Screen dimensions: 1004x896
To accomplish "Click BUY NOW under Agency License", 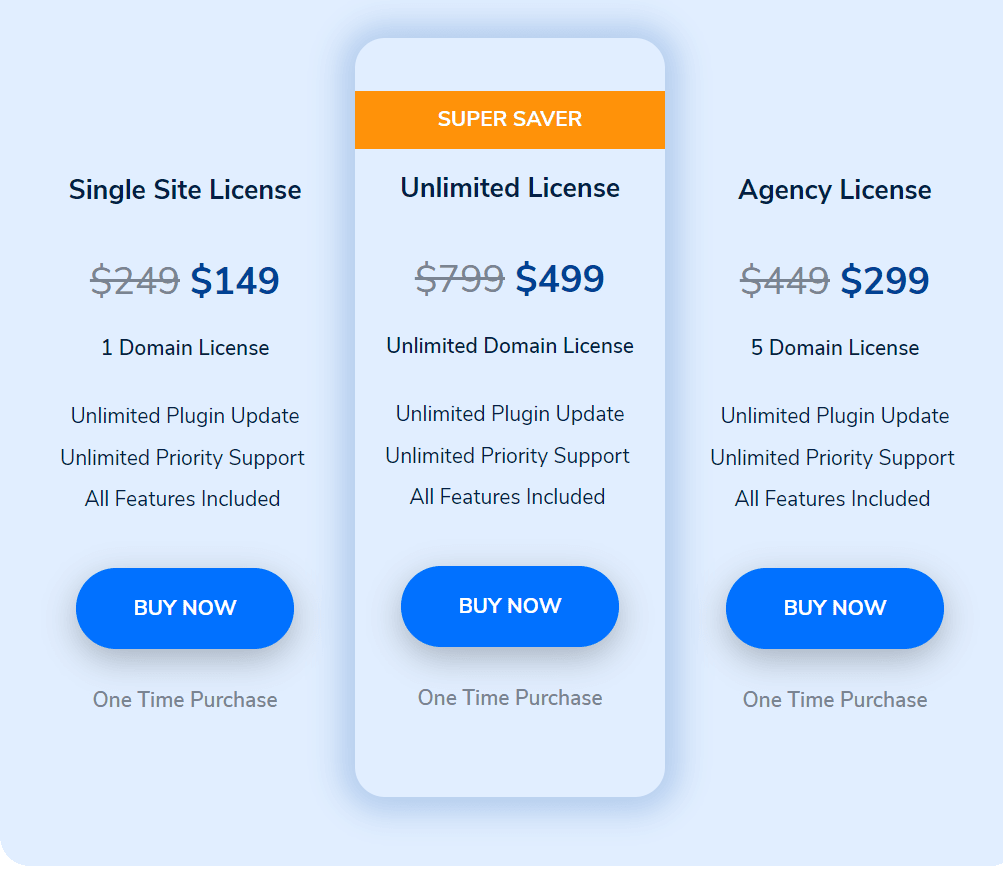I will [834, 608].
